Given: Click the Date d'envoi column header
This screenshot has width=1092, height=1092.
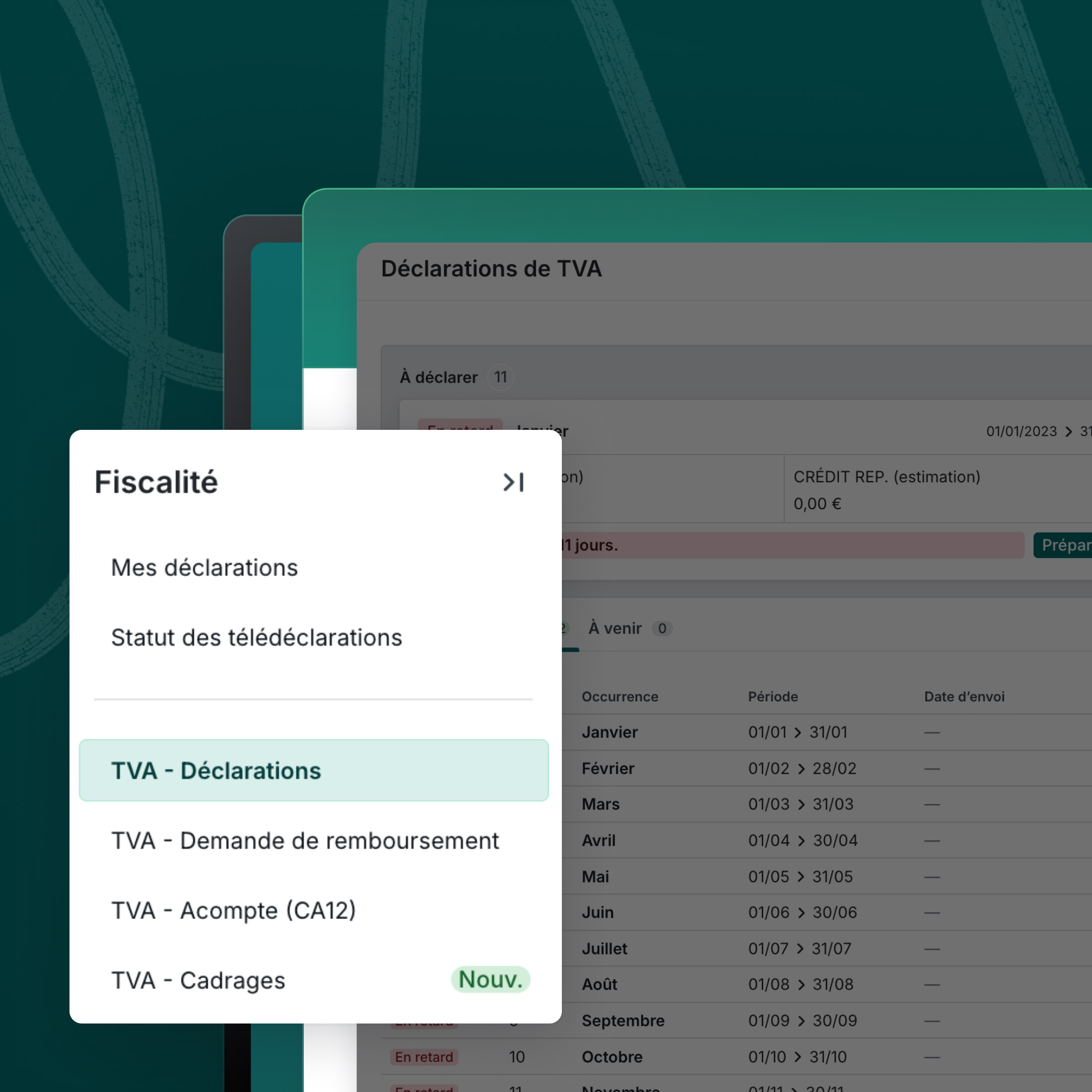Looking at the screenshot, I should (964, 696).
